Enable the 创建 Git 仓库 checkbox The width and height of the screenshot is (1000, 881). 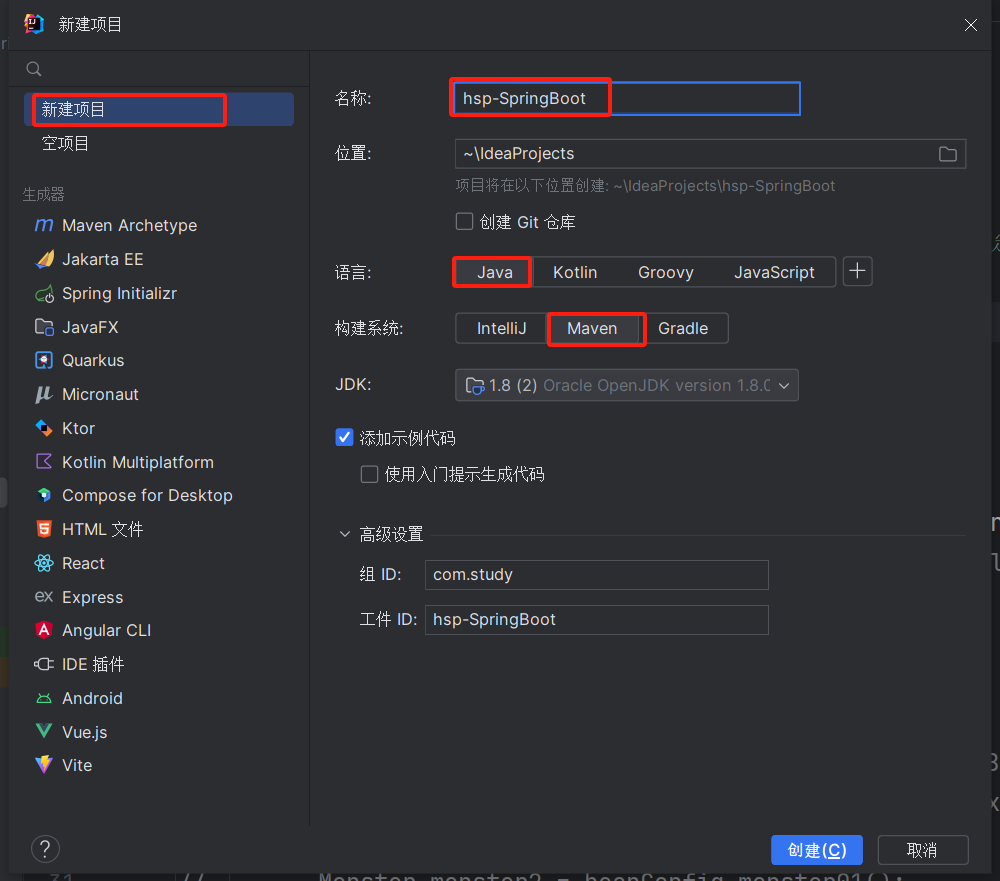point(464,221)
